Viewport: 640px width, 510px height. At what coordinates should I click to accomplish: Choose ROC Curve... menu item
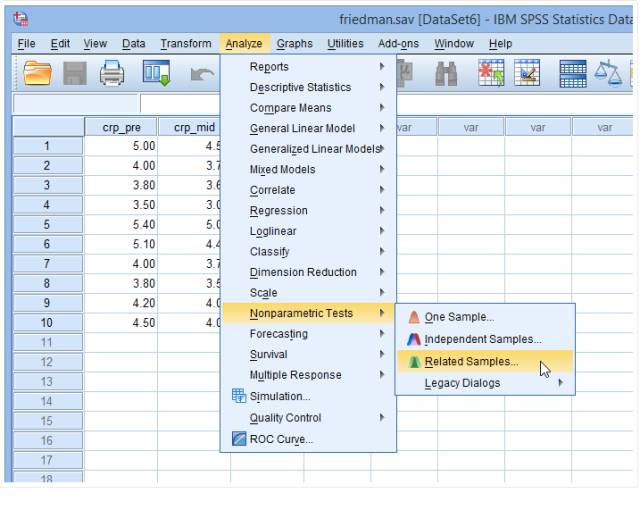(x=308, y=439)
